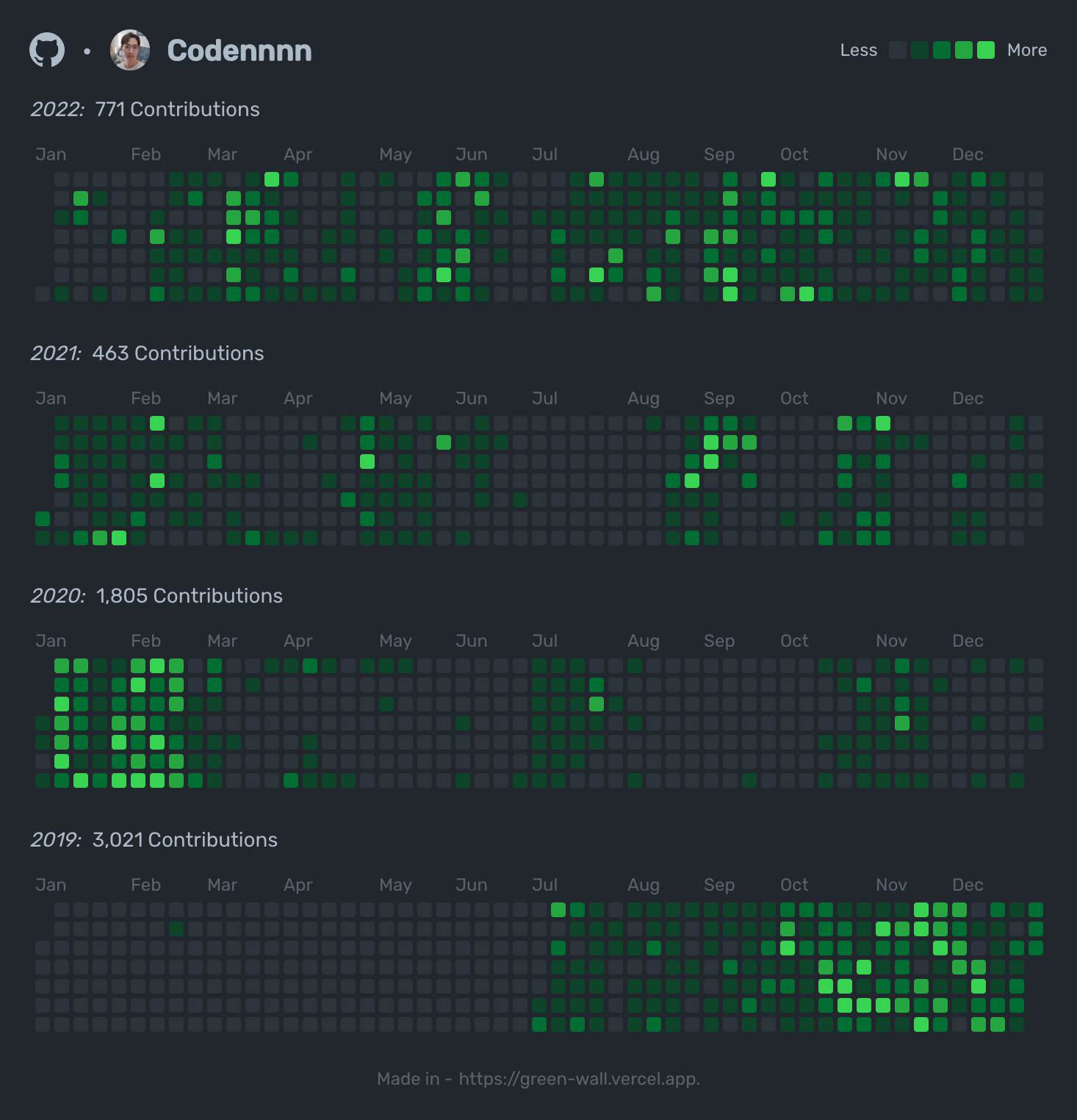Open the Codennnn username link

(x=239, y=51)
